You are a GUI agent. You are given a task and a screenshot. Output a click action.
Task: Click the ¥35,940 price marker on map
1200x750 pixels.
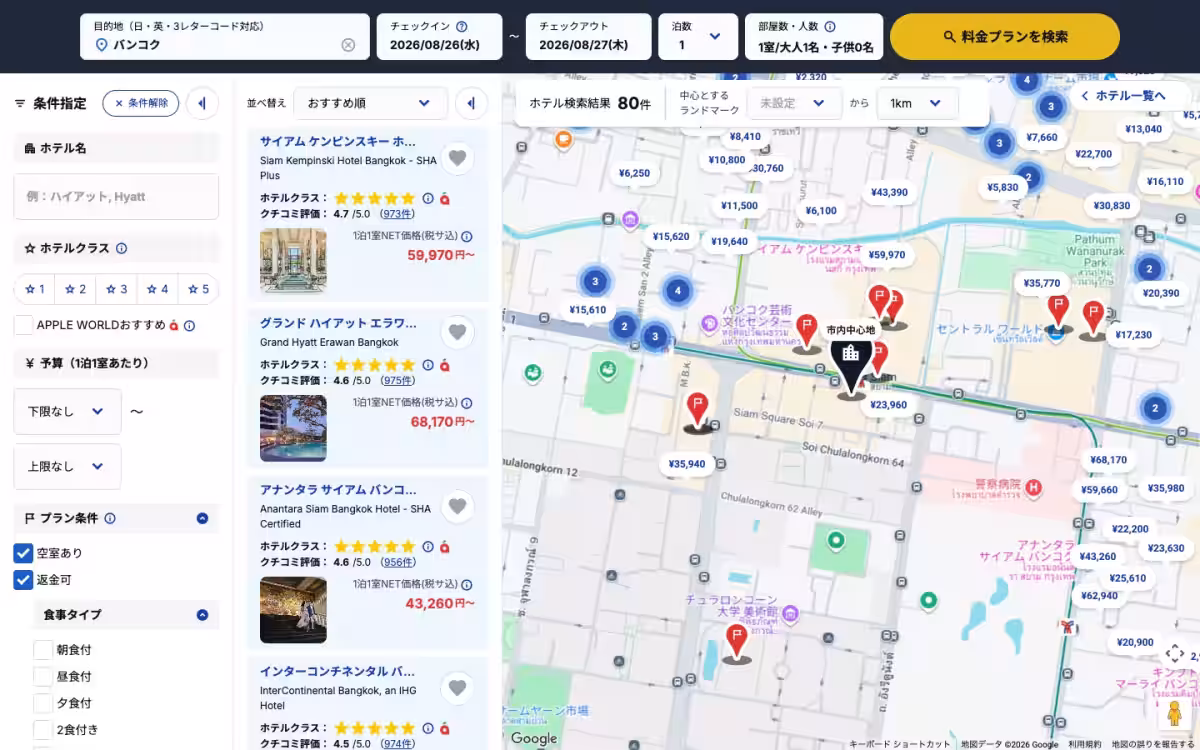(687, 464)
